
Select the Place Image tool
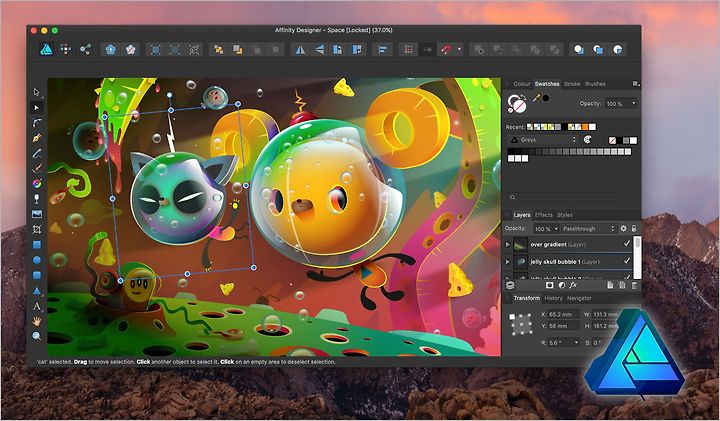tap(37, 214)
